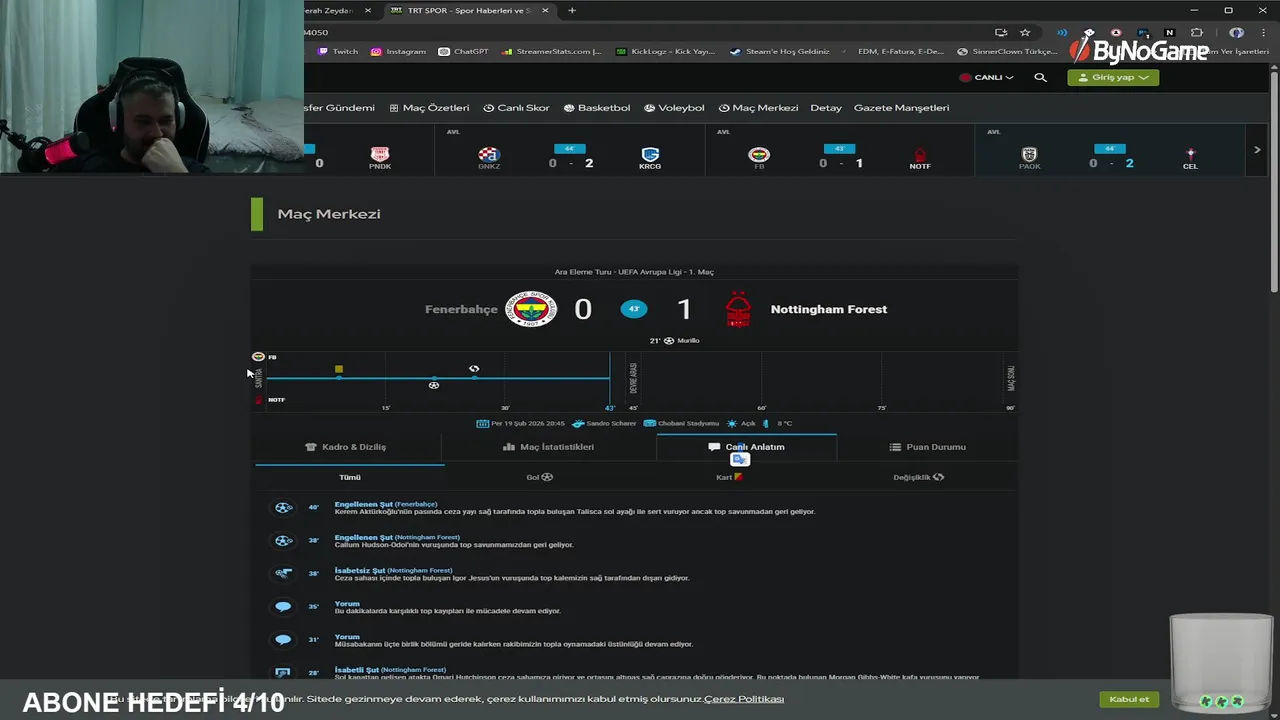
Task: Open browser extensions puzzle icon
Action: (x=1197, y=32)
